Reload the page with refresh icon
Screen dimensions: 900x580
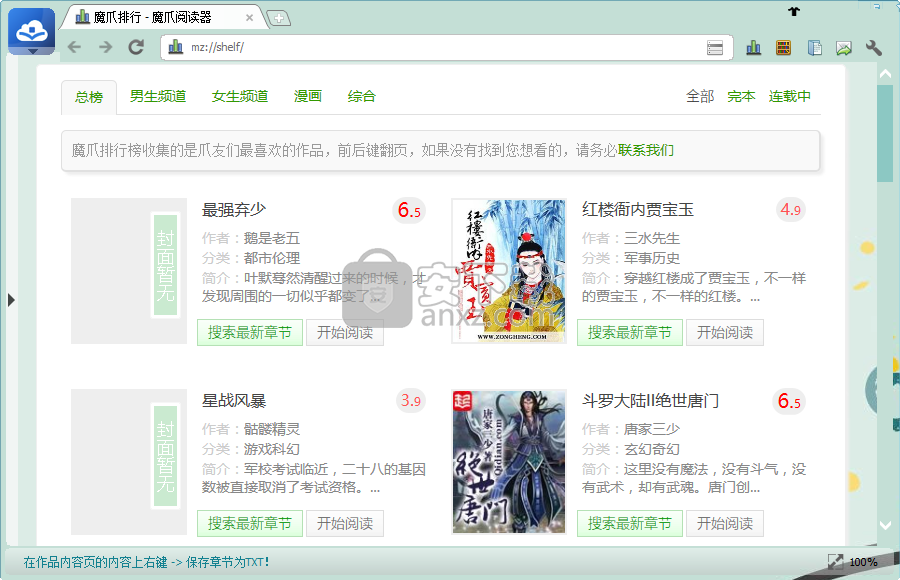(136, 47)
